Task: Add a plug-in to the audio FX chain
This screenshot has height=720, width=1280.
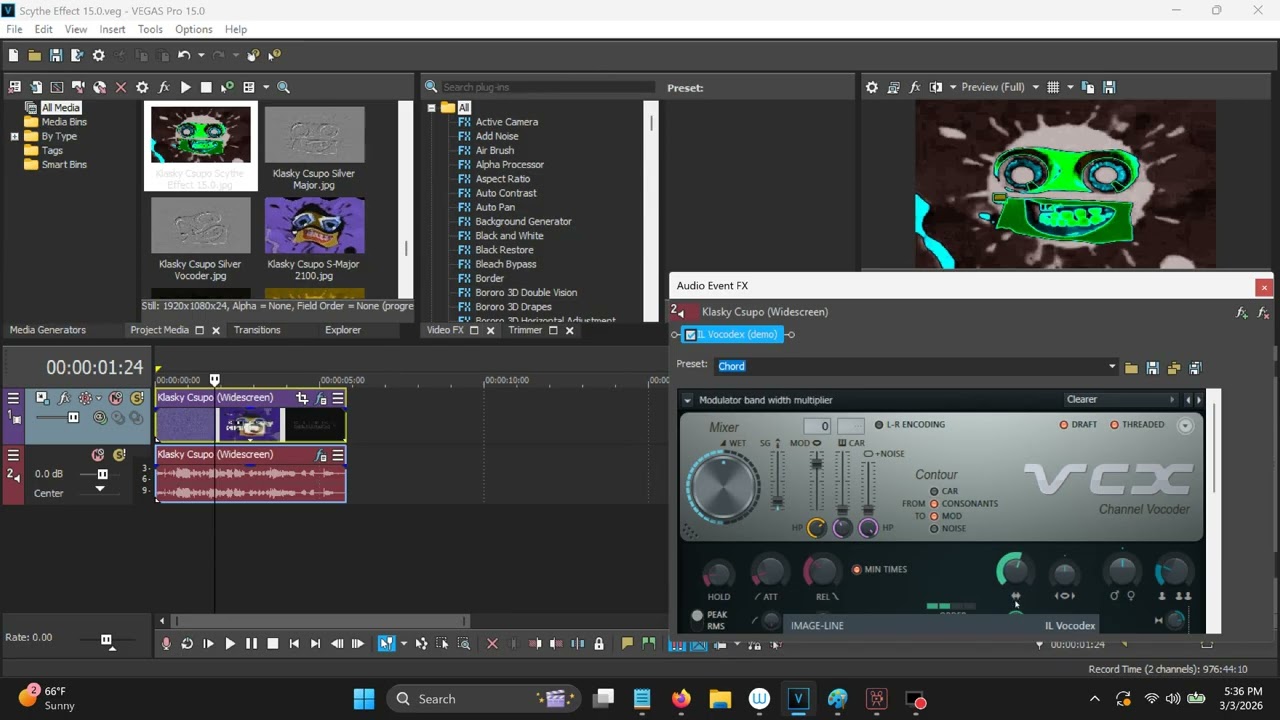Action: [x=1241, y=313]
